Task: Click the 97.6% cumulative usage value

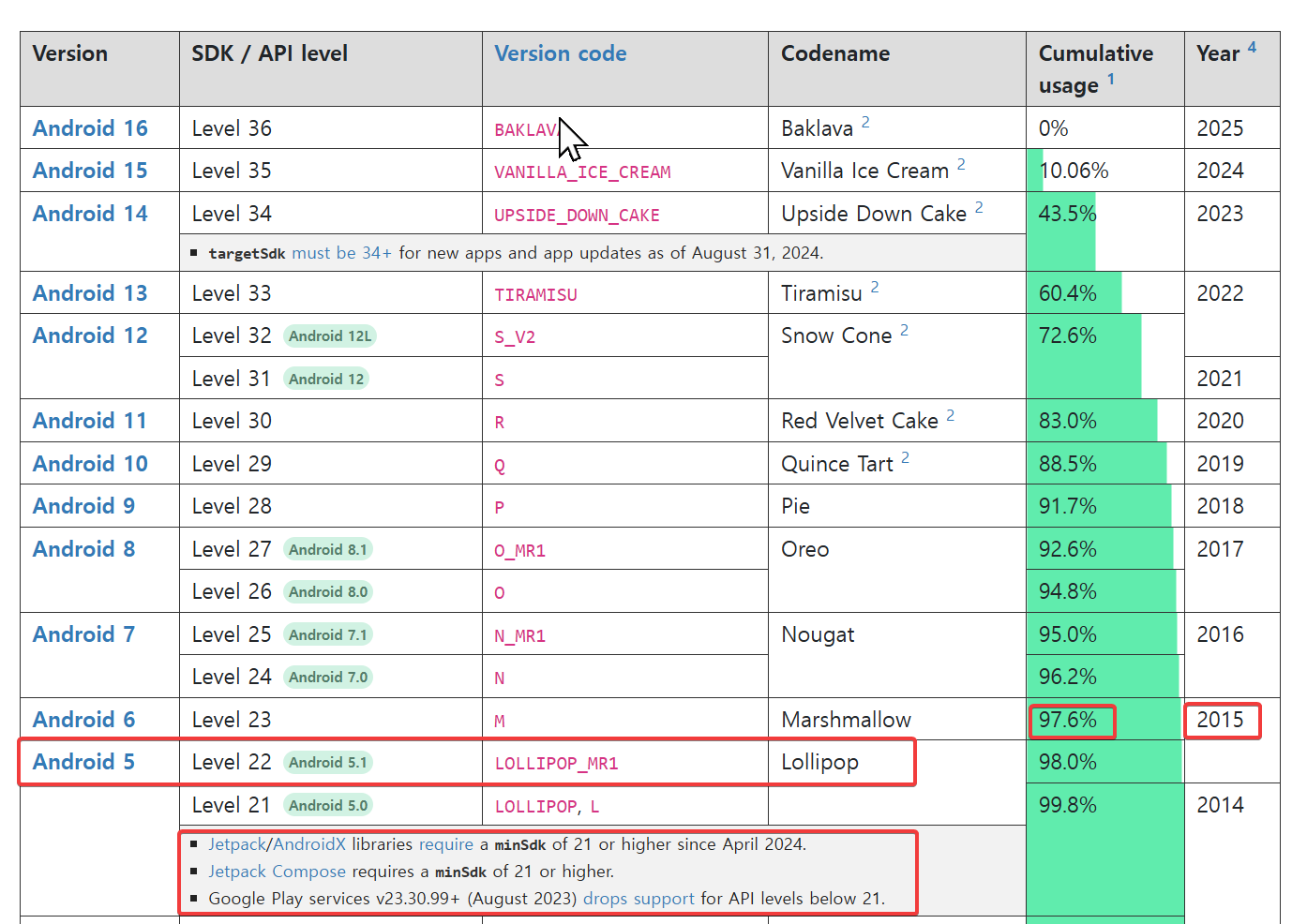Action: [x=1068, y=720]
